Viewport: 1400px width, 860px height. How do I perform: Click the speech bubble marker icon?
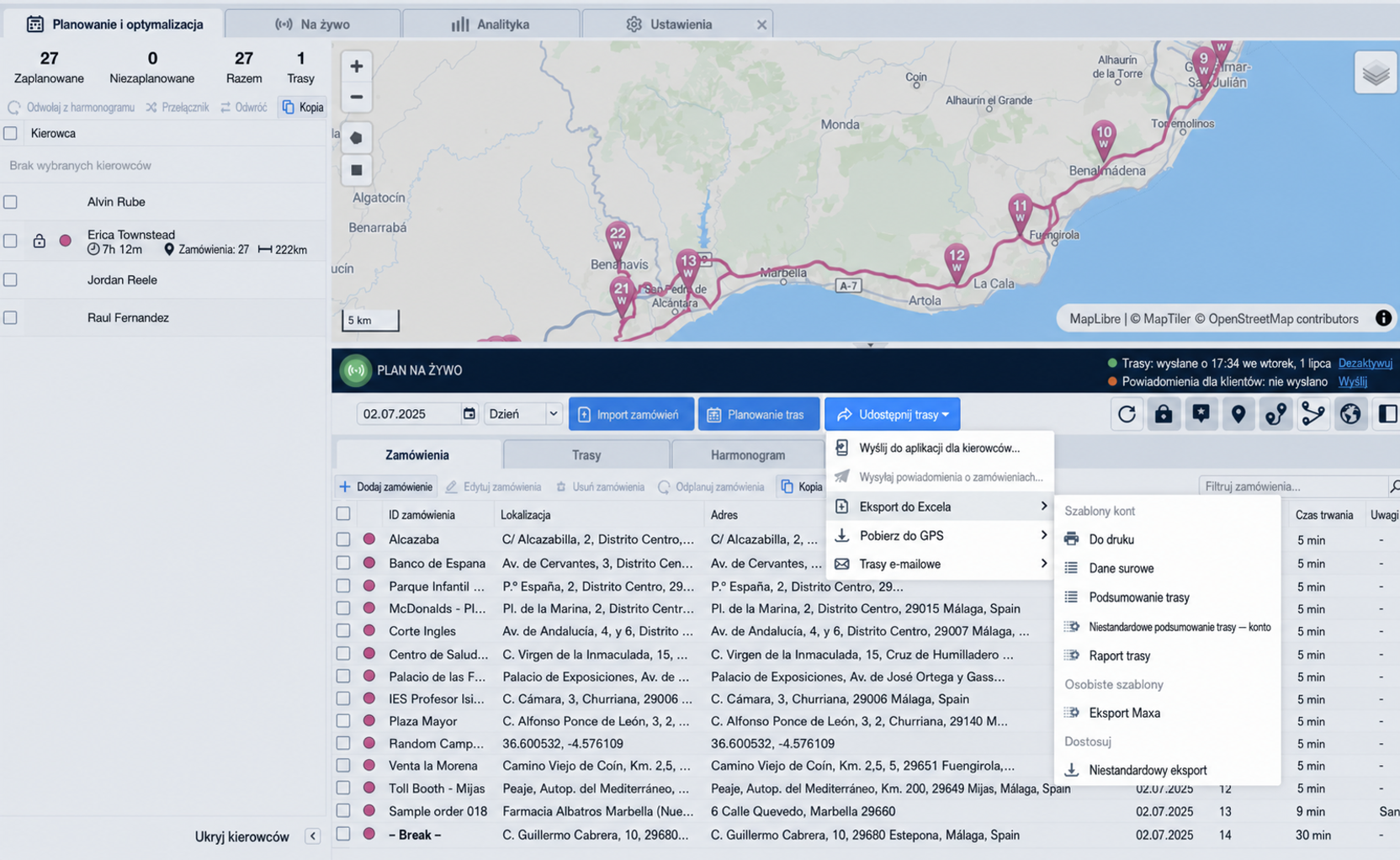1201,414
